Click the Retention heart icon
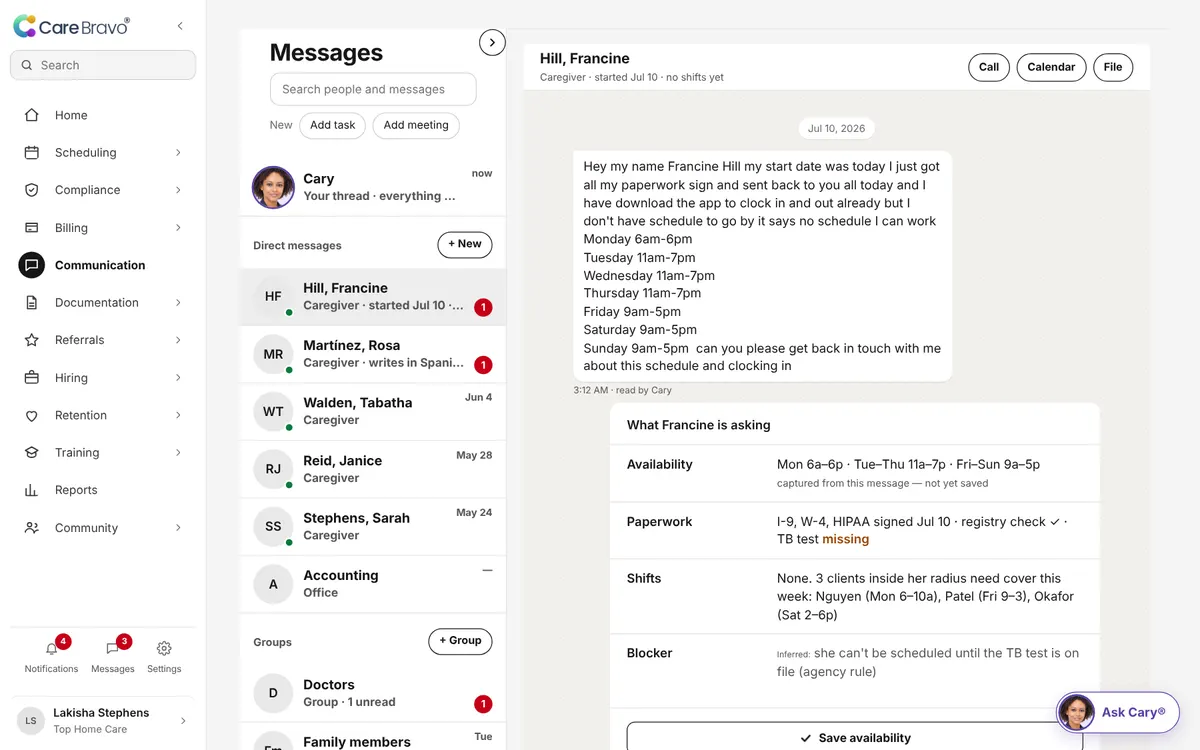The width and height of the screenshot is (1200, 750). 32,415
